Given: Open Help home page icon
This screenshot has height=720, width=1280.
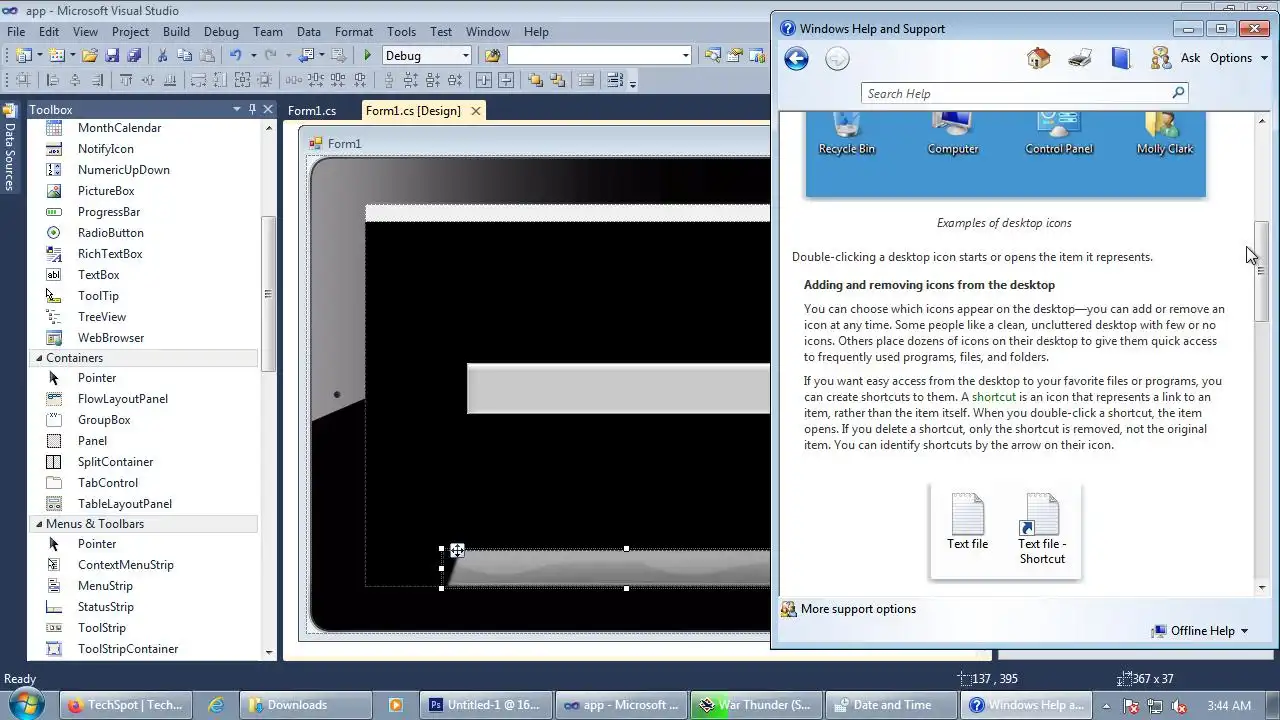Looking at the screenshot, I should (1039, 58).
